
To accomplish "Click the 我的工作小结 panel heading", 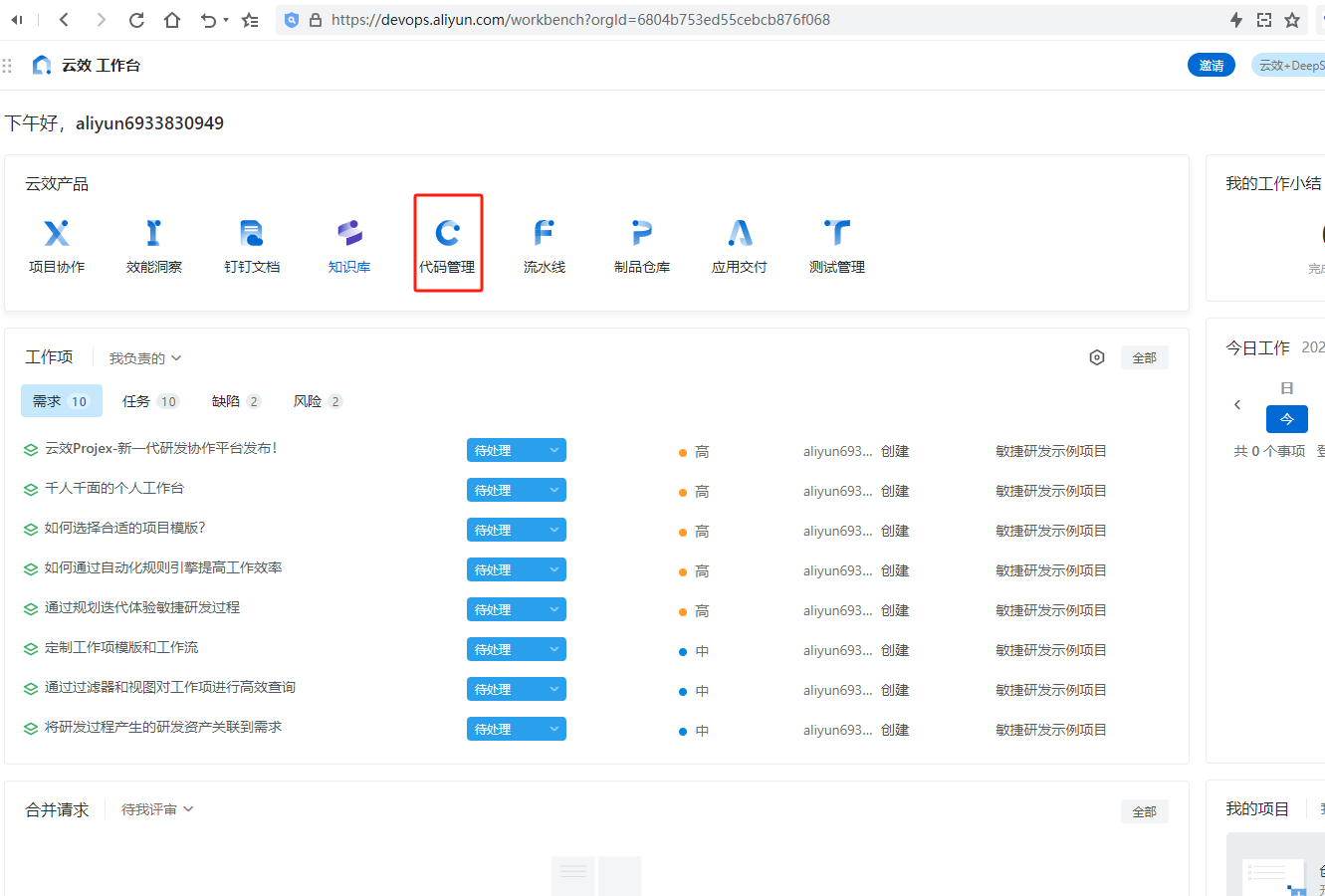I will [x=1273, y=183].
